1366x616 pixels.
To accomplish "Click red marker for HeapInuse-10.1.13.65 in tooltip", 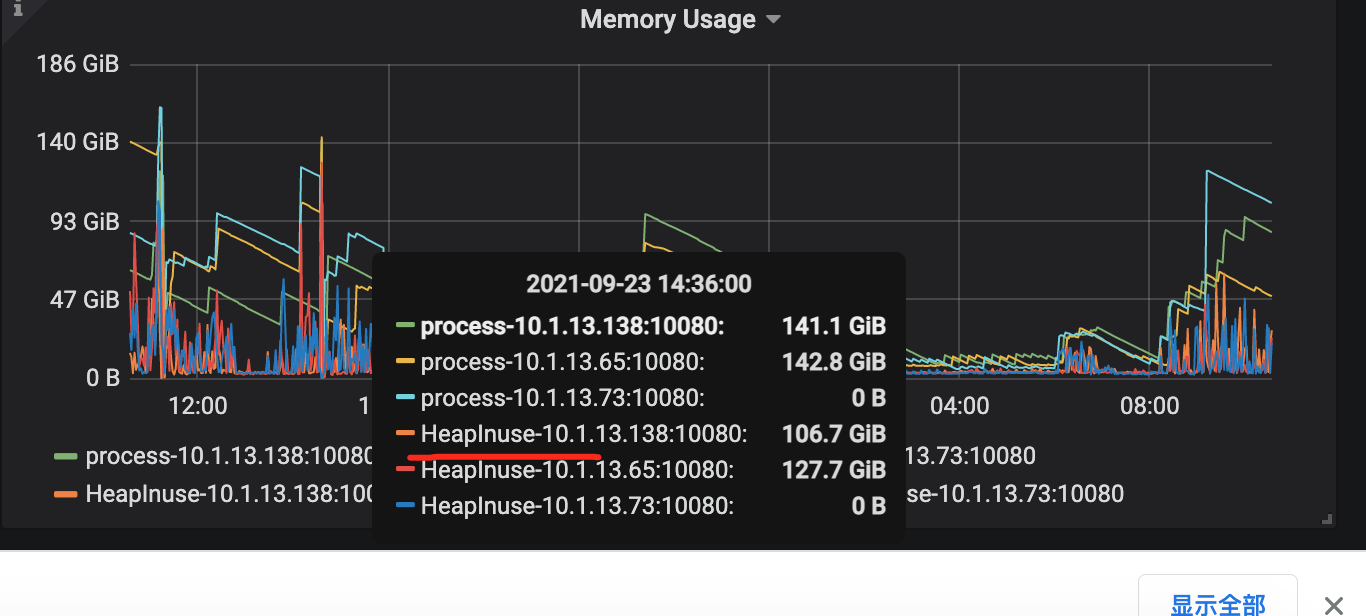I will click(x=405, y=470).
